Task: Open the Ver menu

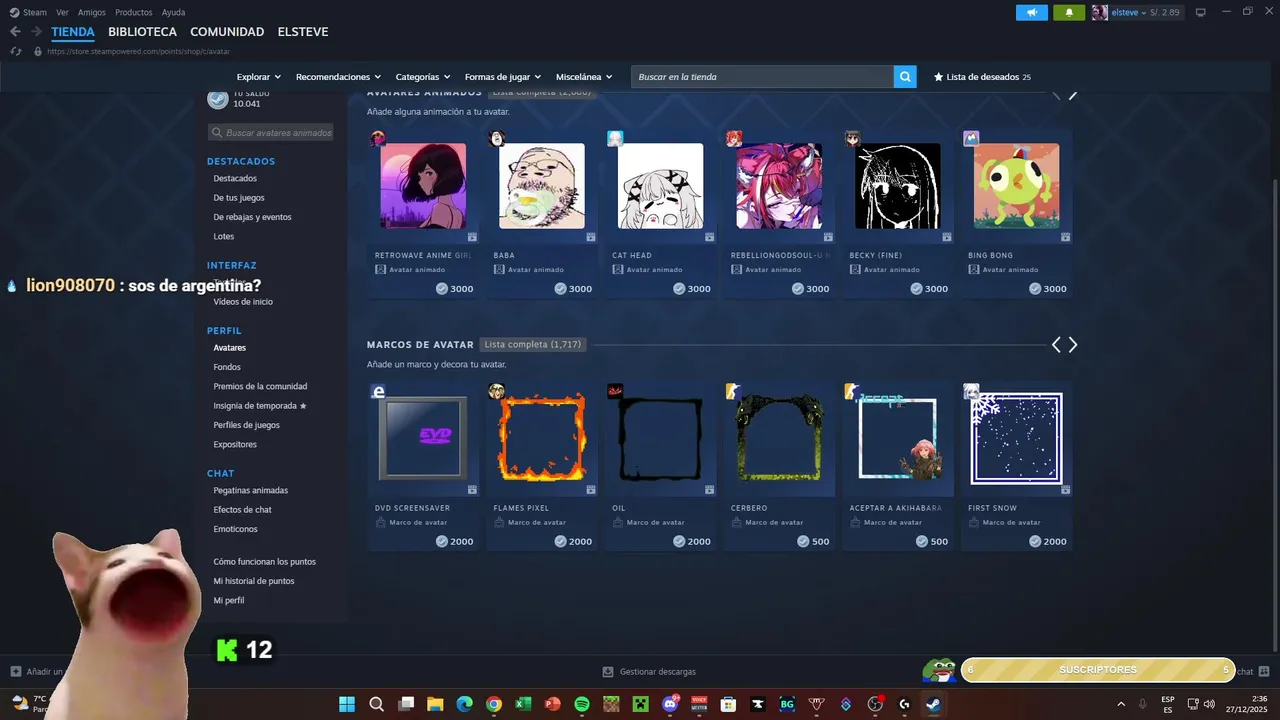Action: click(x=62, y=12)
